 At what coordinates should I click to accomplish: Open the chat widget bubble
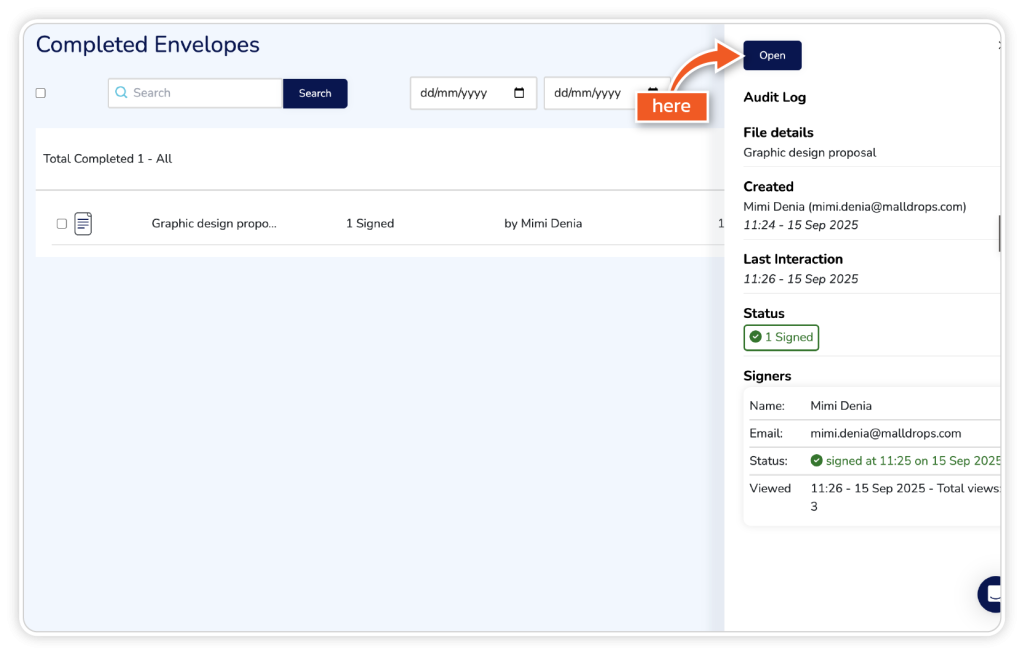tap(992, 593)
